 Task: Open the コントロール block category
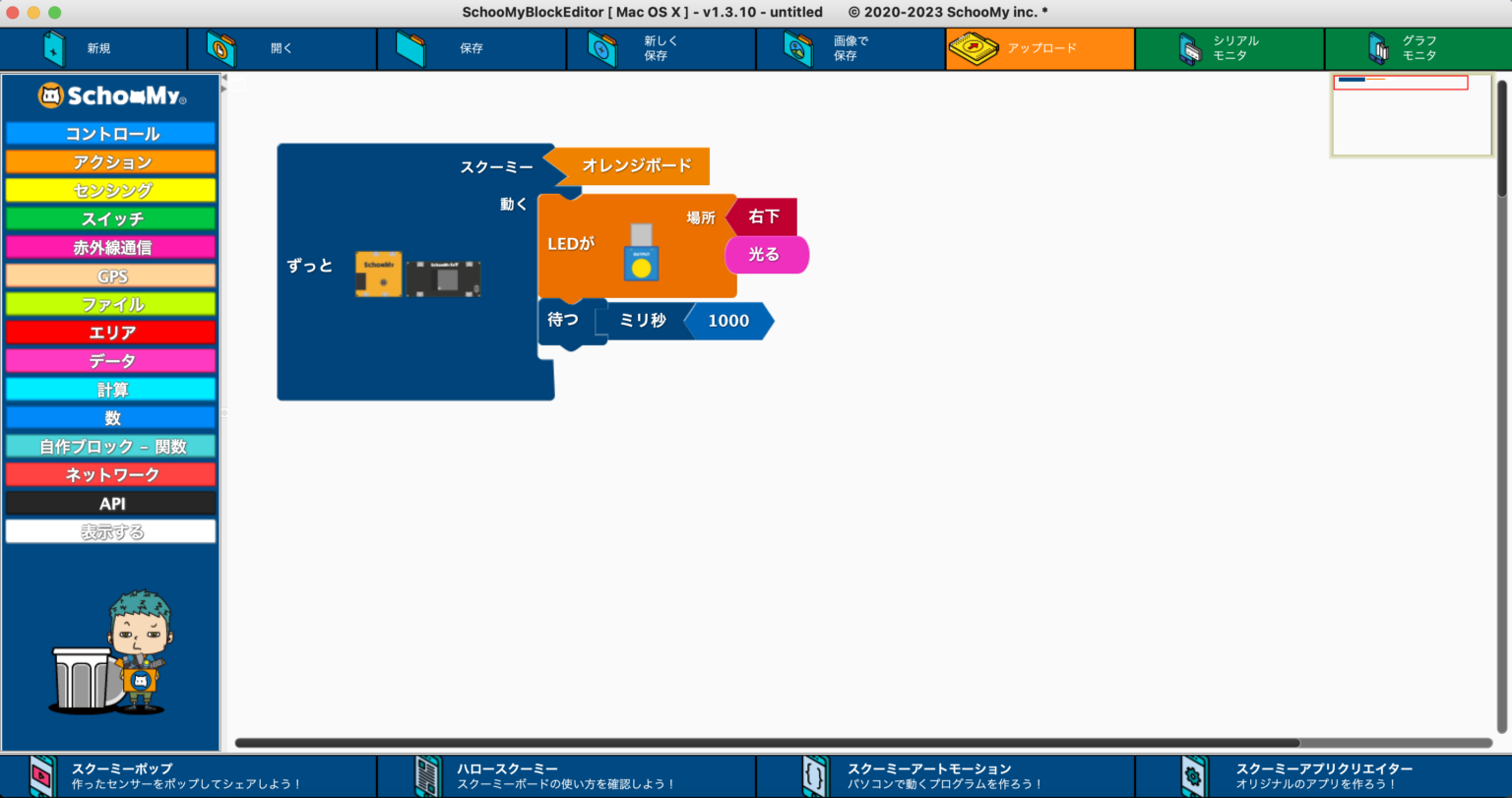point(110,134)
